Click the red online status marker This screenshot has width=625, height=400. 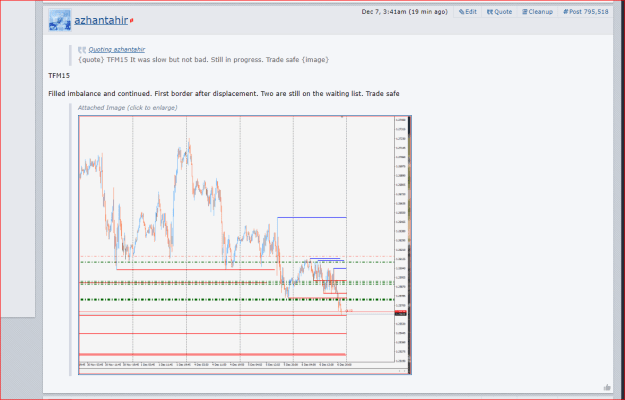132,21
